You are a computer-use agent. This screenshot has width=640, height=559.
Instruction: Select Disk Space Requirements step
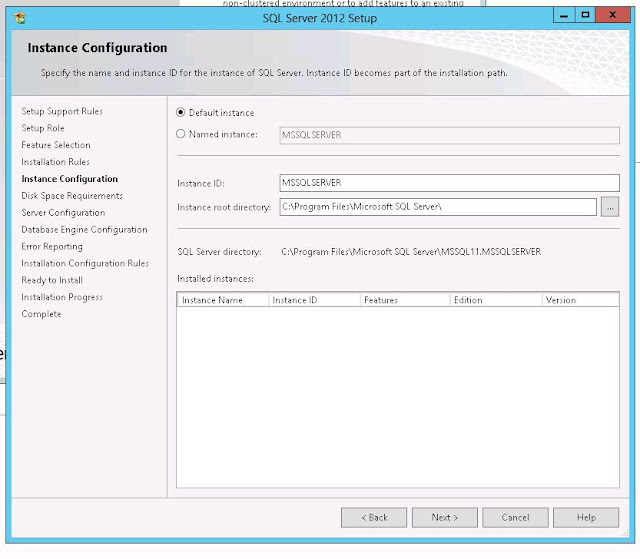tap(72, 196)
